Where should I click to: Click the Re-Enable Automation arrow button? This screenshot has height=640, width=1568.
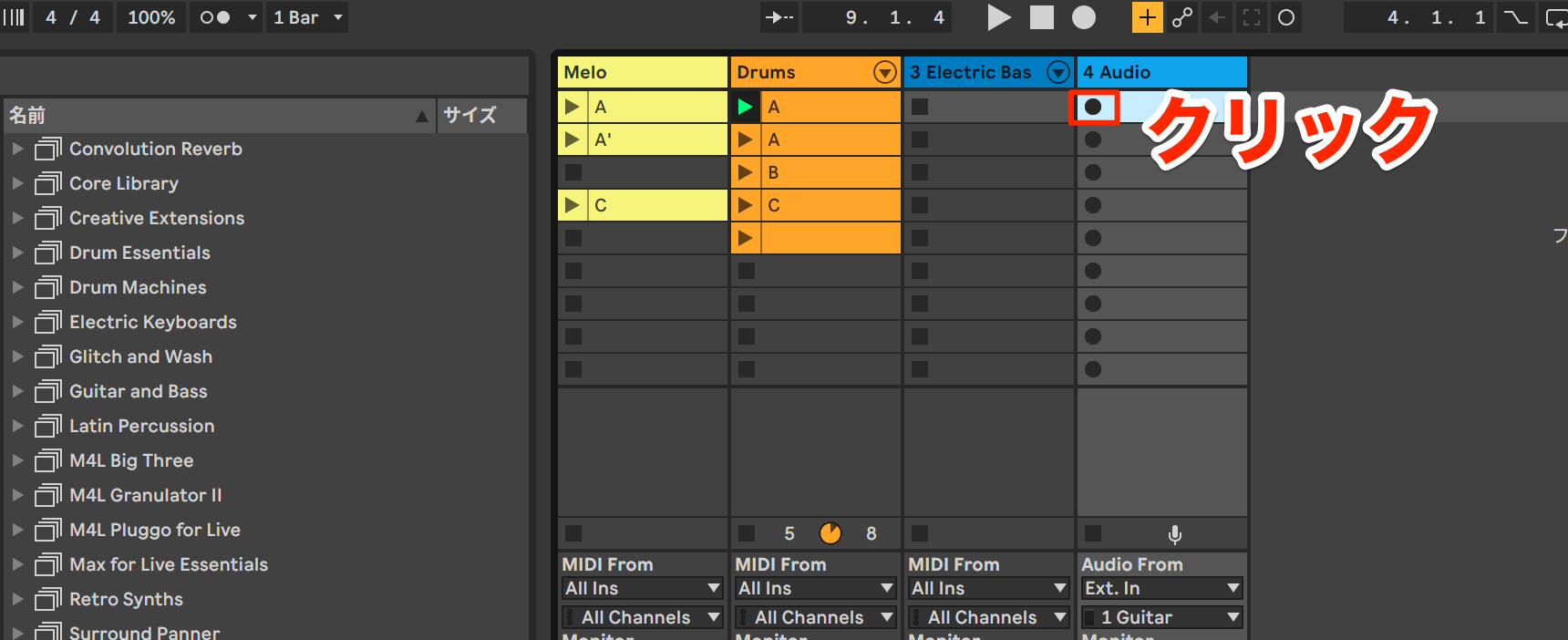(1217, 17)
